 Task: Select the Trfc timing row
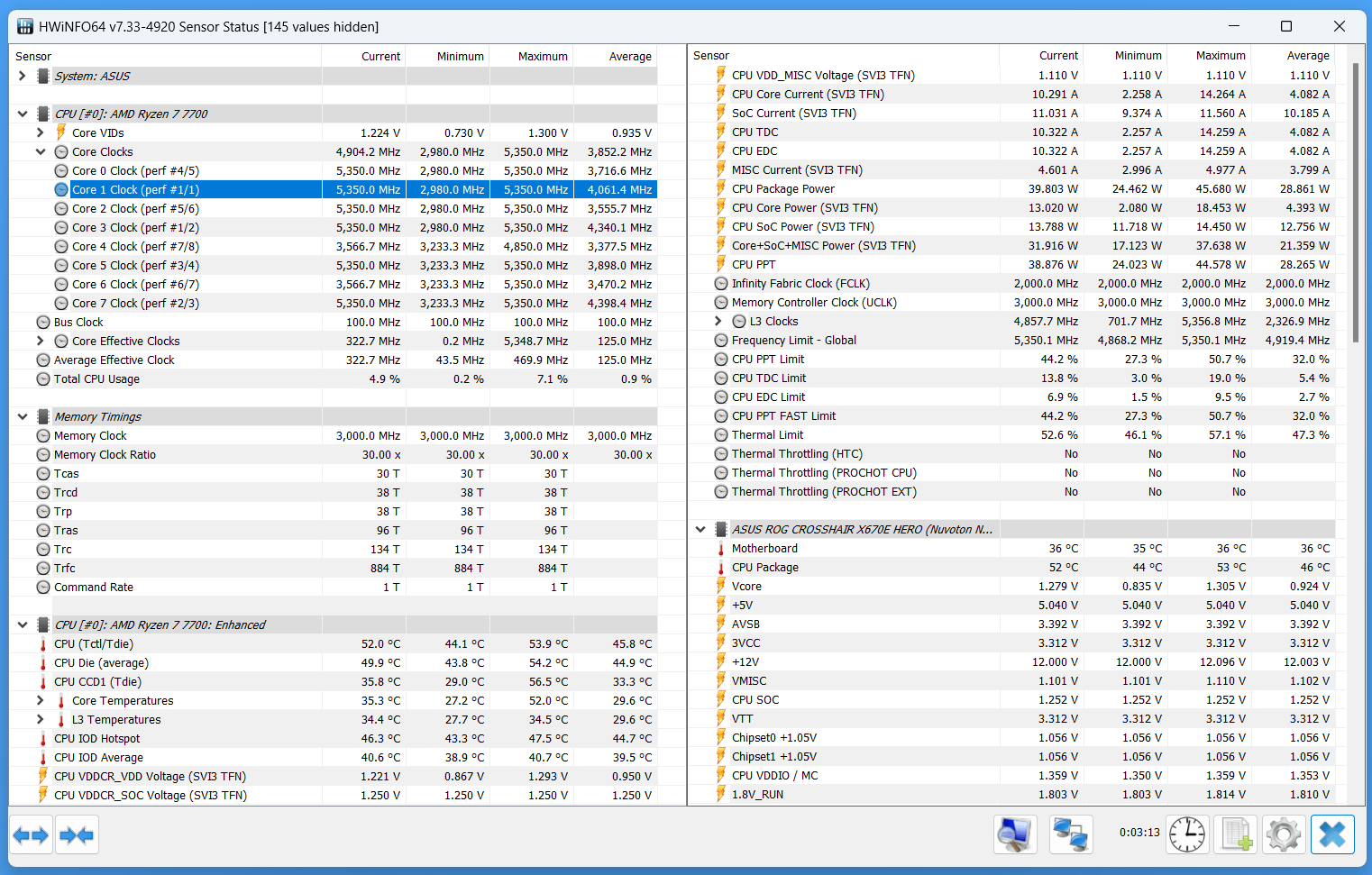click(x=334, y=568)
